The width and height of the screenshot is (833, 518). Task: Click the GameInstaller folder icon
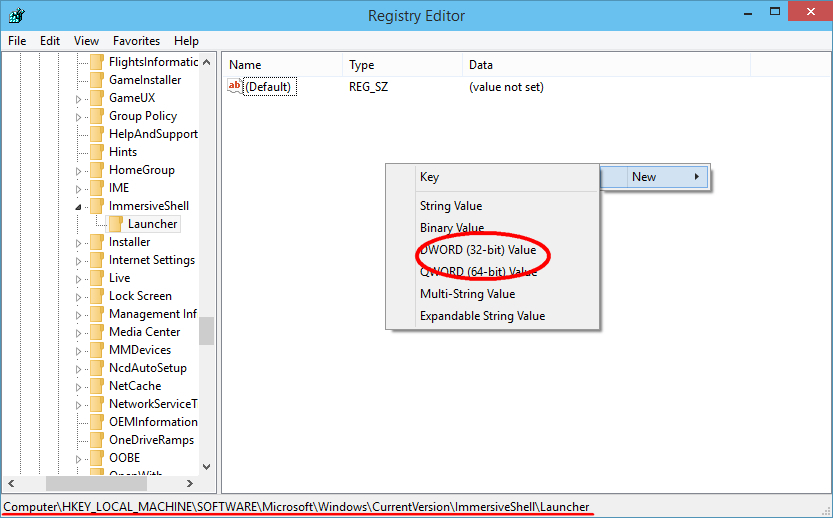(x=97, y=80)
